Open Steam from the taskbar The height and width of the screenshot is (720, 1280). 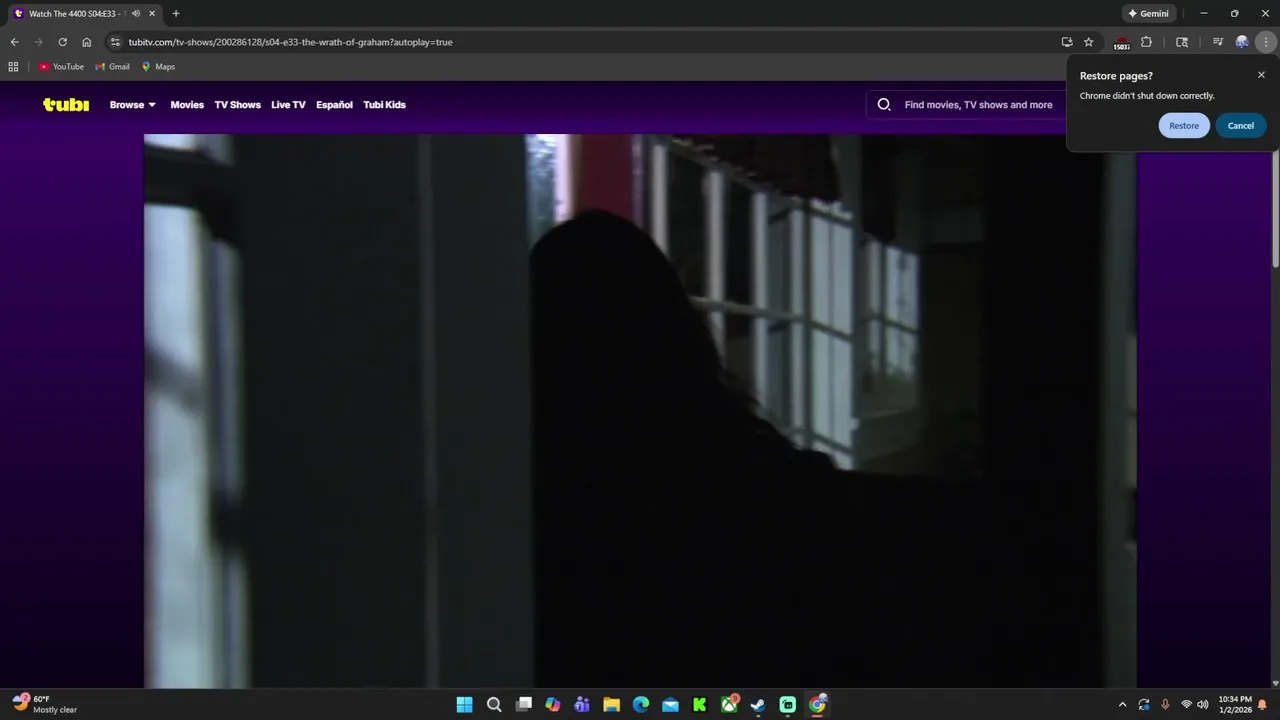pyautogui.click(x=758, y=704)
